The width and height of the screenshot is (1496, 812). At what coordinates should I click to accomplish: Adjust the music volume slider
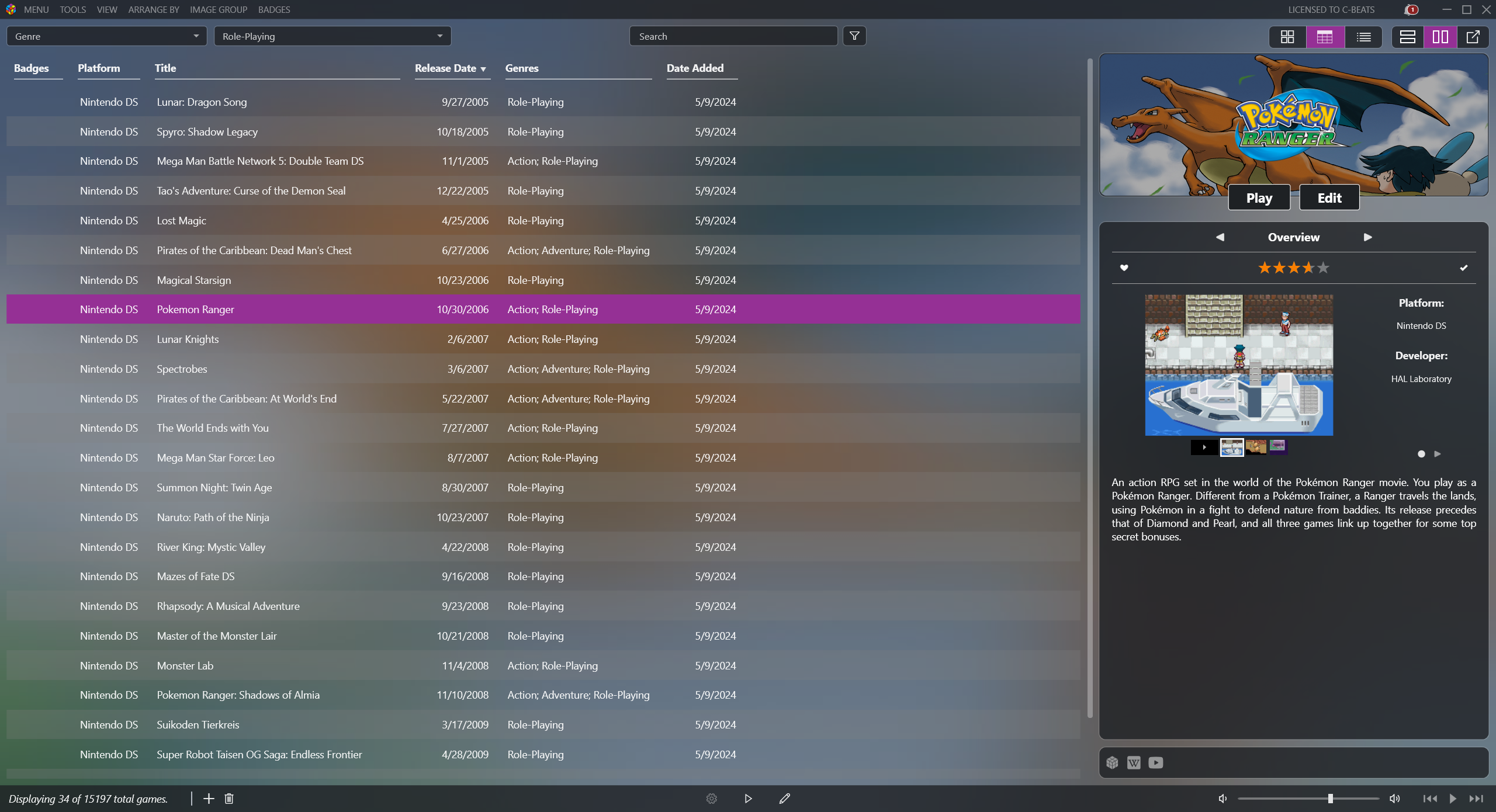[x=1308, y=799]
